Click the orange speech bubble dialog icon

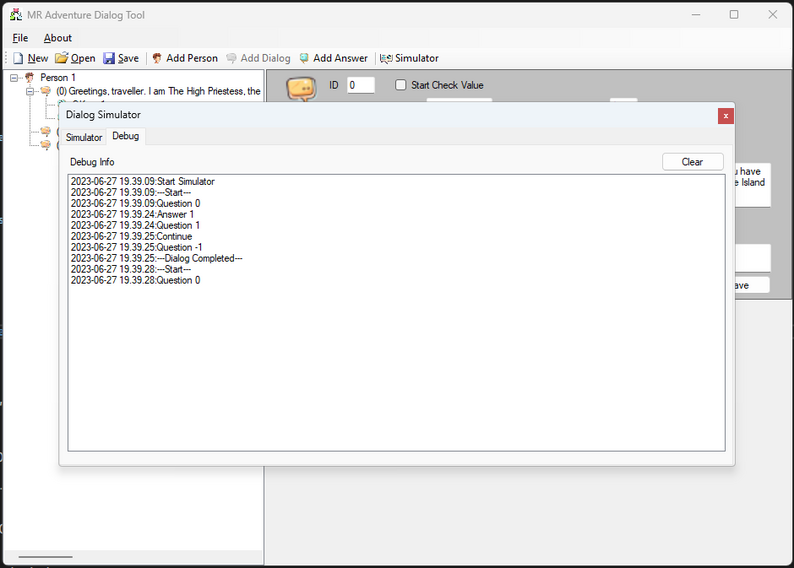(301, 89)
